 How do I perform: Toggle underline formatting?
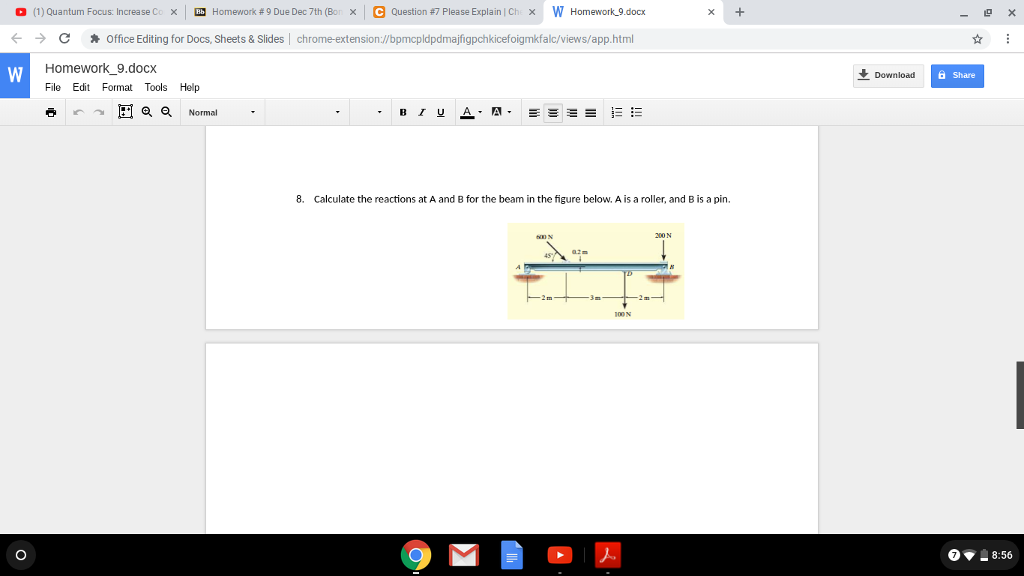click(x=439, y=111)
